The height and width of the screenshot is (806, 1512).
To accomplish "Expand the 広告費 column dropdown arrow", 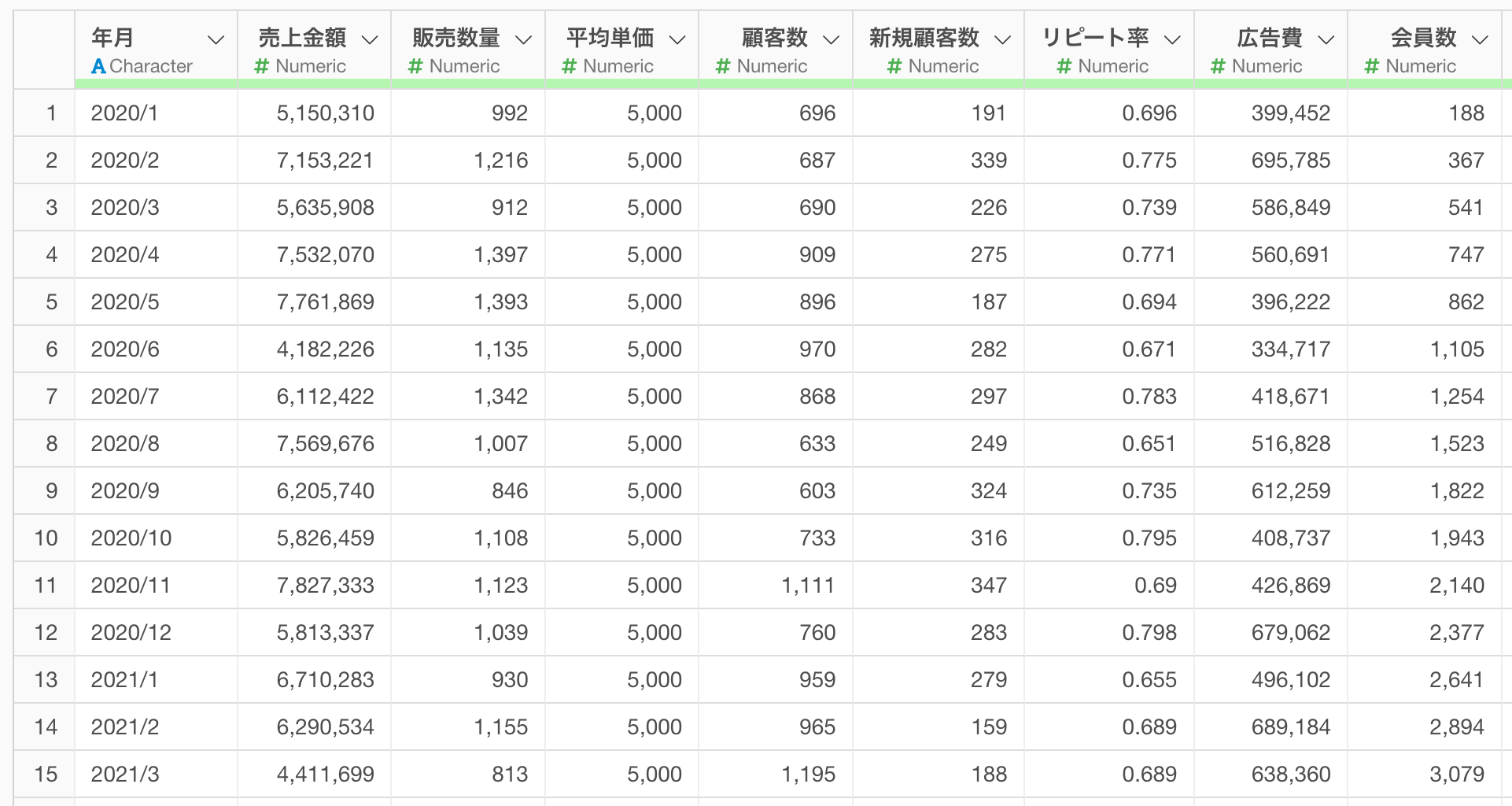I will pyautogui.click(x=1326, y=39).
